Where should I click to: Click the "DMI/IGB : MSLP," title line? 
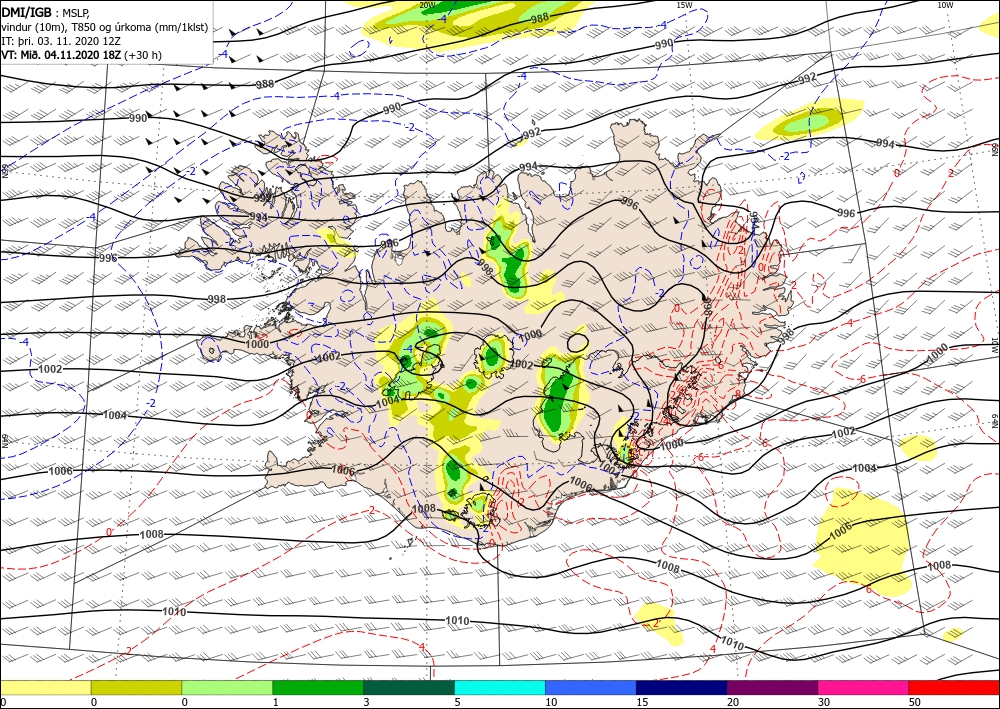pyautogui.click(x=46, y=13)
